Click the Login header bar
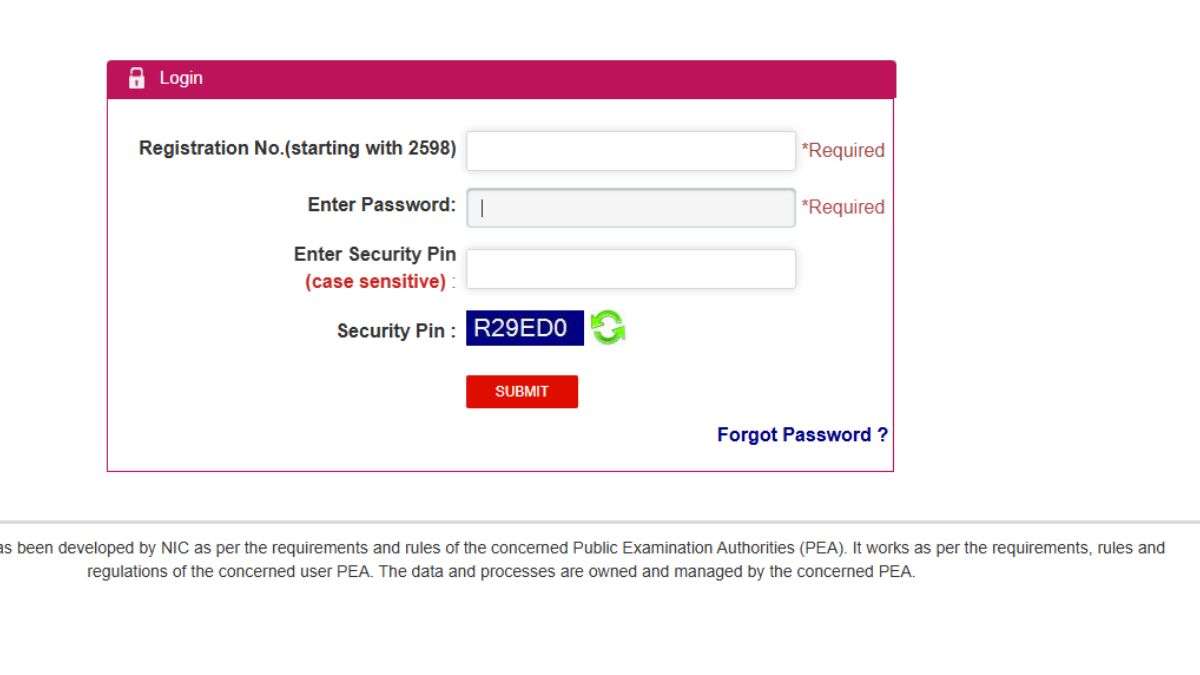The width and height of the screenshot is (1200, 675). 500,77
